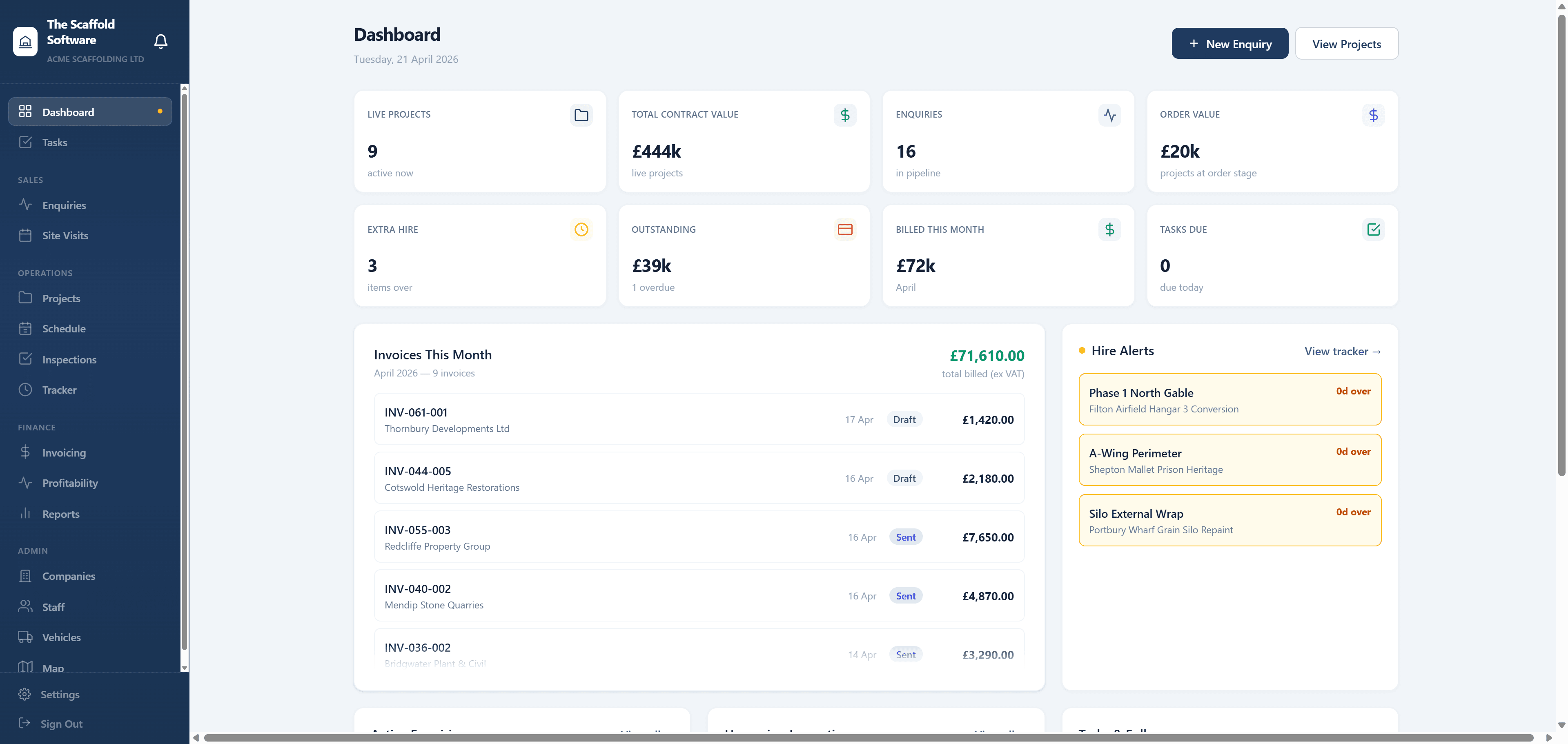The image size is (1568, 744).
Task: Click the View Projects button
Action: [x=1346, y=43]
